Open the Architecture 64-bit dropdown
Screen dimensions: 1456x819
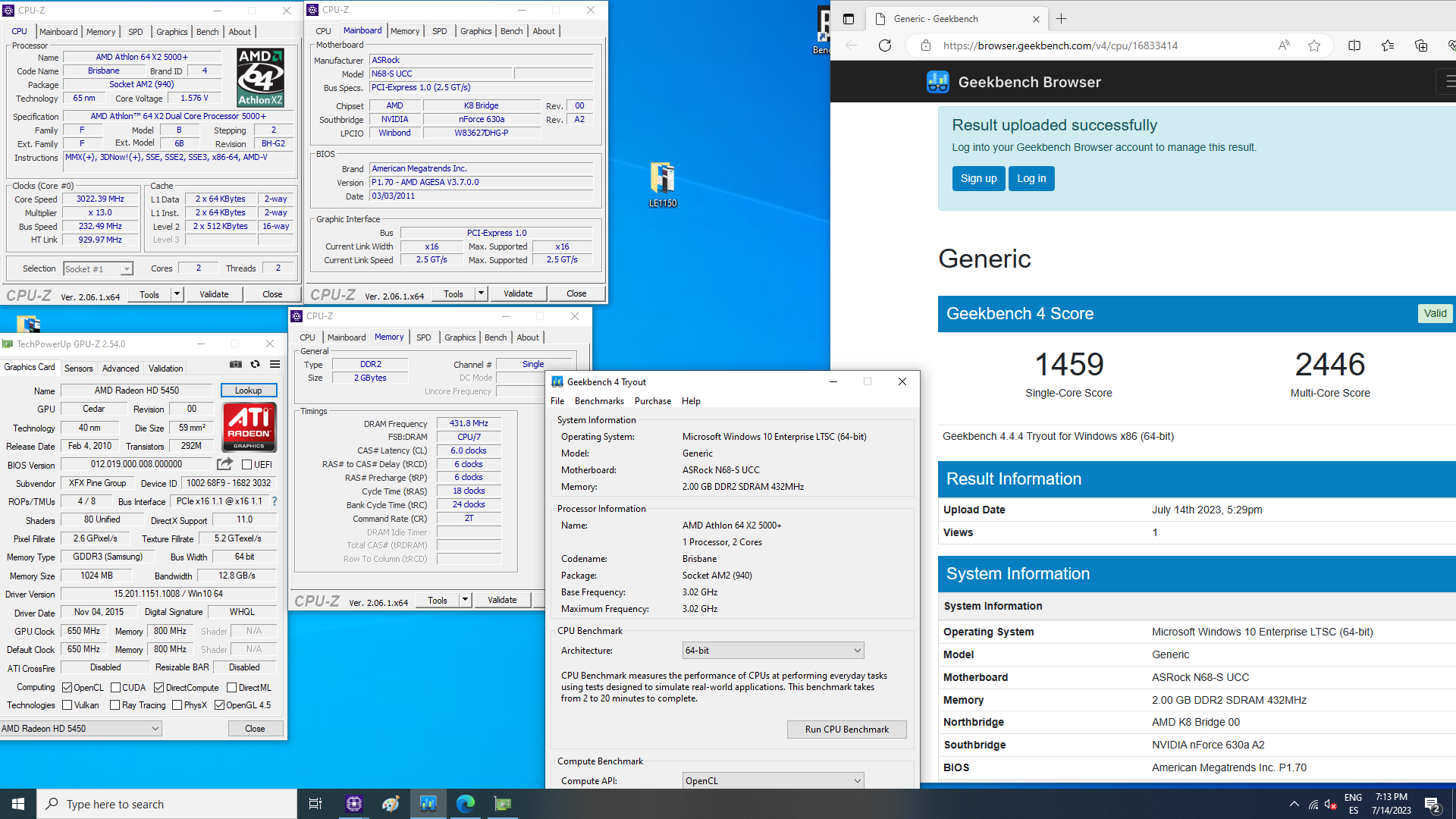coord(773,651)
